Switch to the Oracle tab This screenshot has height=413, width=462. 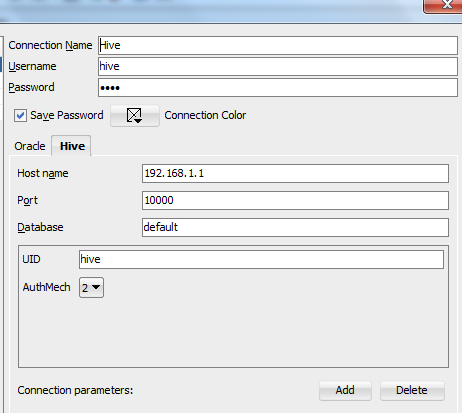tap(30, 146)
